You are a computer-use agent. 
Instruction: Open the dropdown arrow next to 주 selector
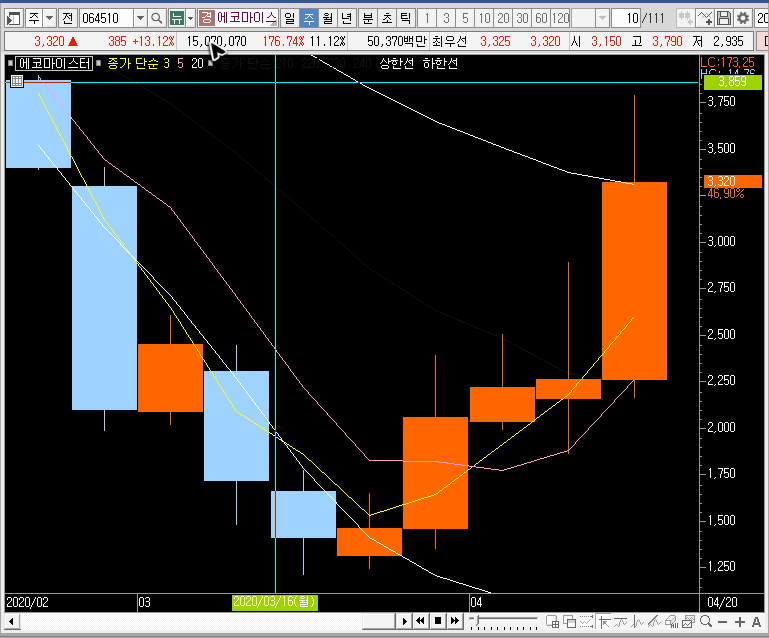click(x=49, y=19)
